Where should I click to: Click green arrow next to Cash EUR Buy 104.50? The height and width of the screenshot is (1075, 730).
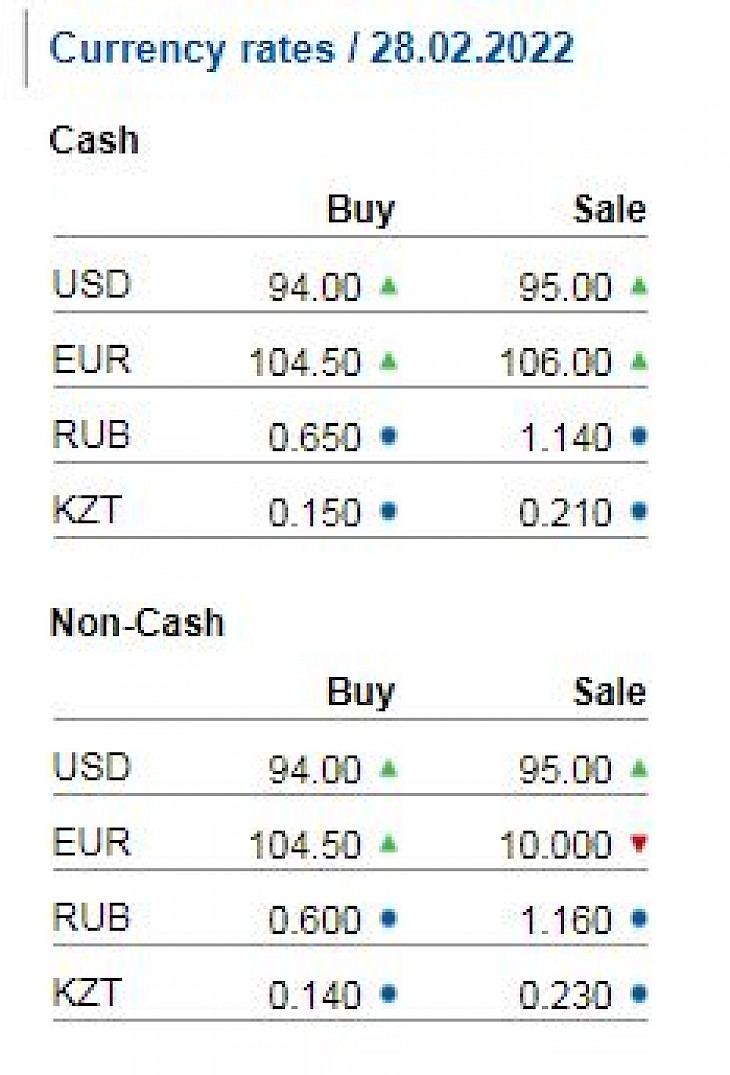tap(389, 361)
